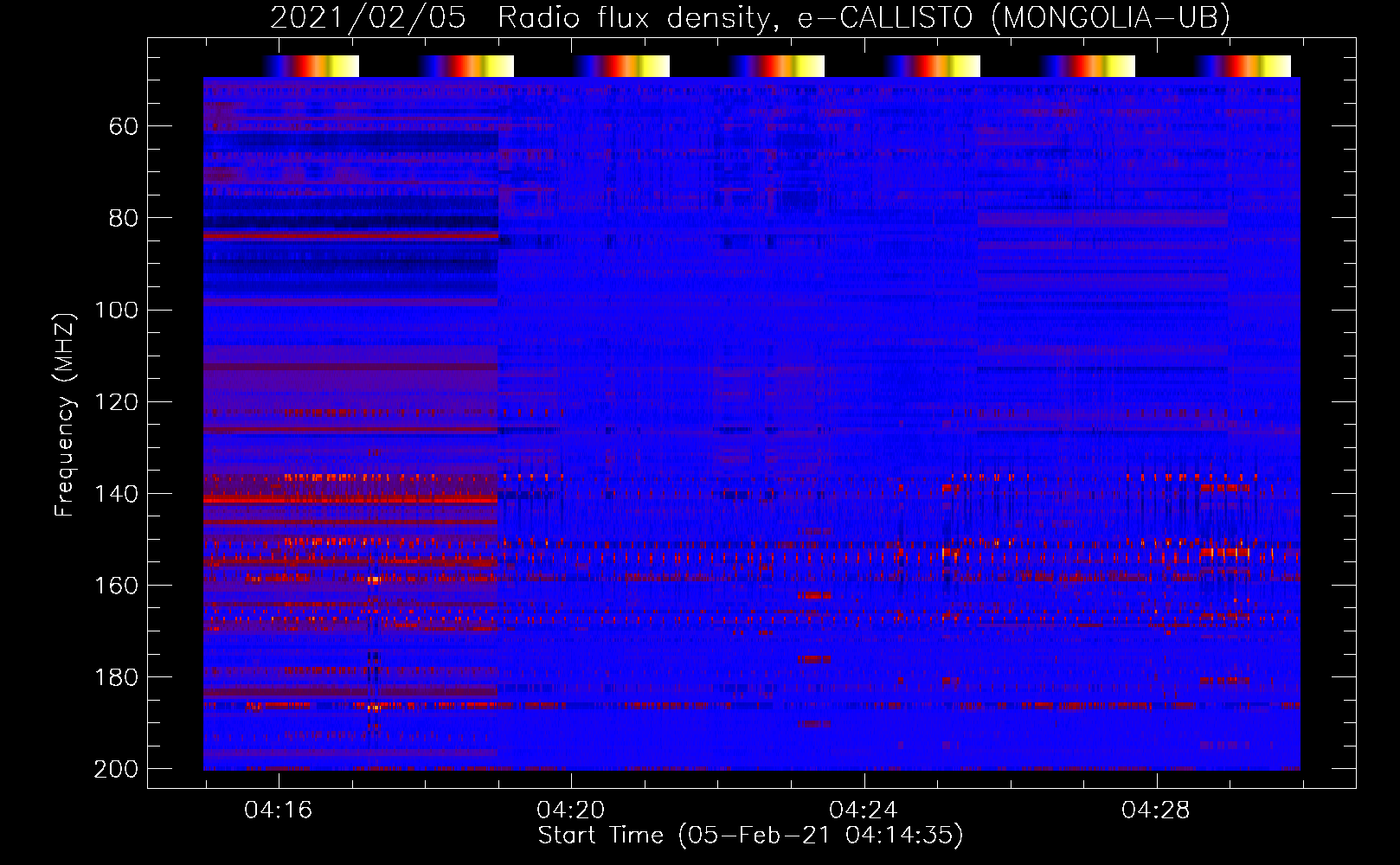Image resolution: width=1400 pixels, height=865 pixels.
Task: Click the 180 frequency tick label
Action: [x=116, y=677]
